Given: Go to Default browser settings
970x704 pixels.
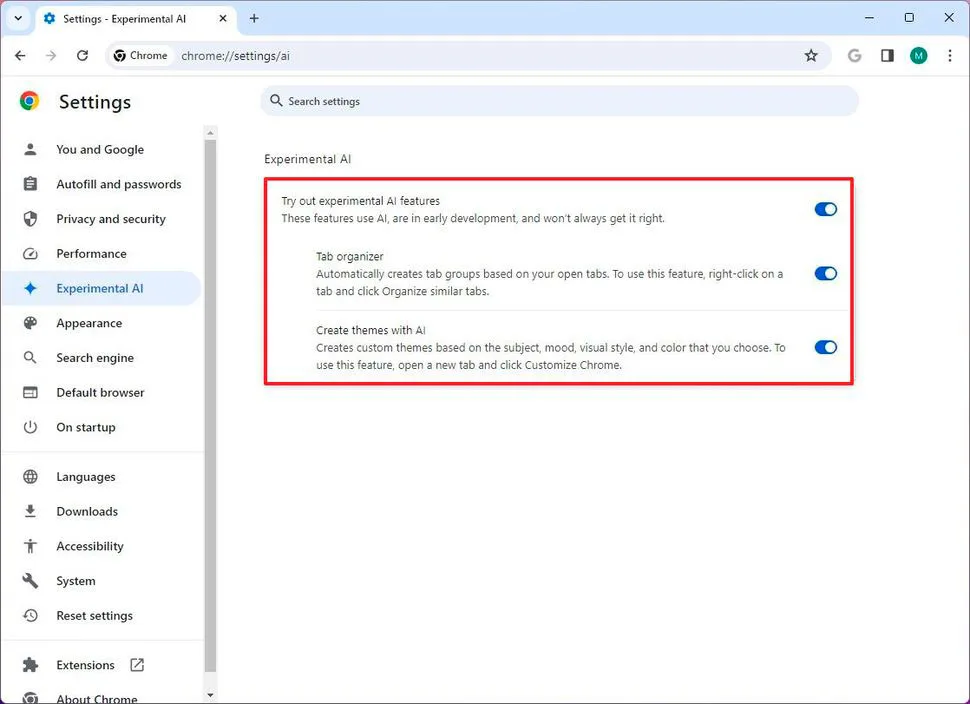Looking at the screenshot, I should pyautogui.click(x=101, y=392).
